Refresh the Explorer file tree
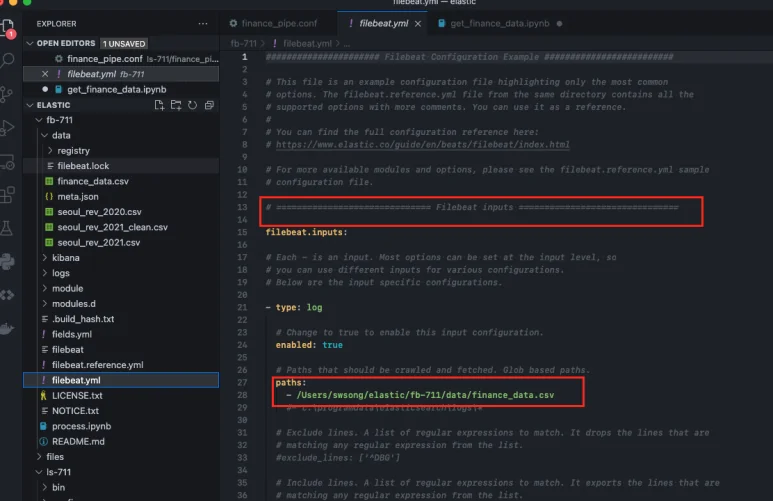The height and width of the screenshot is (501, 773). point(193,105)
